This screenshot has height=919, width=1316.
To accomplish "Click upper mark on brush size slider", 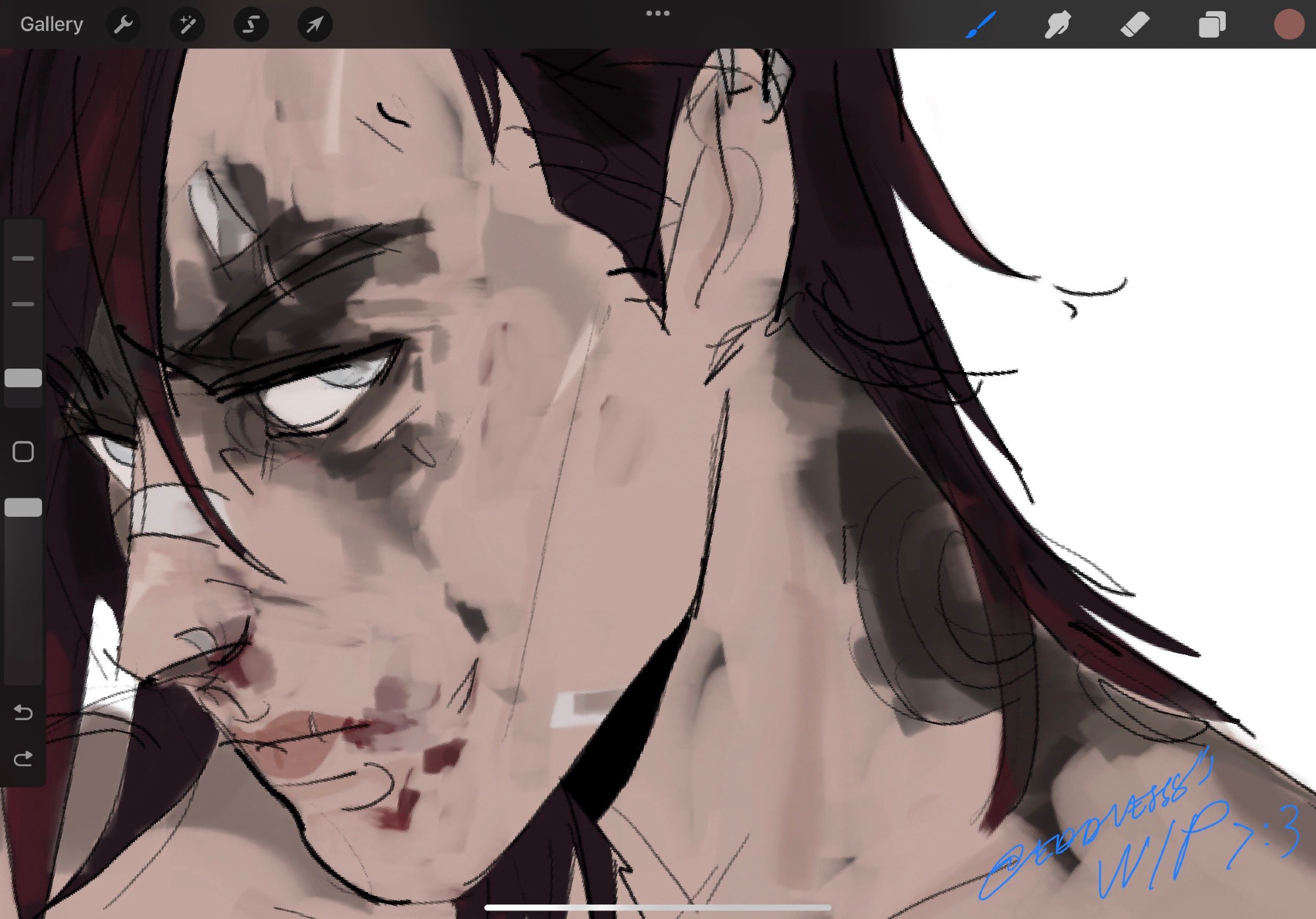I will point(23,259).
